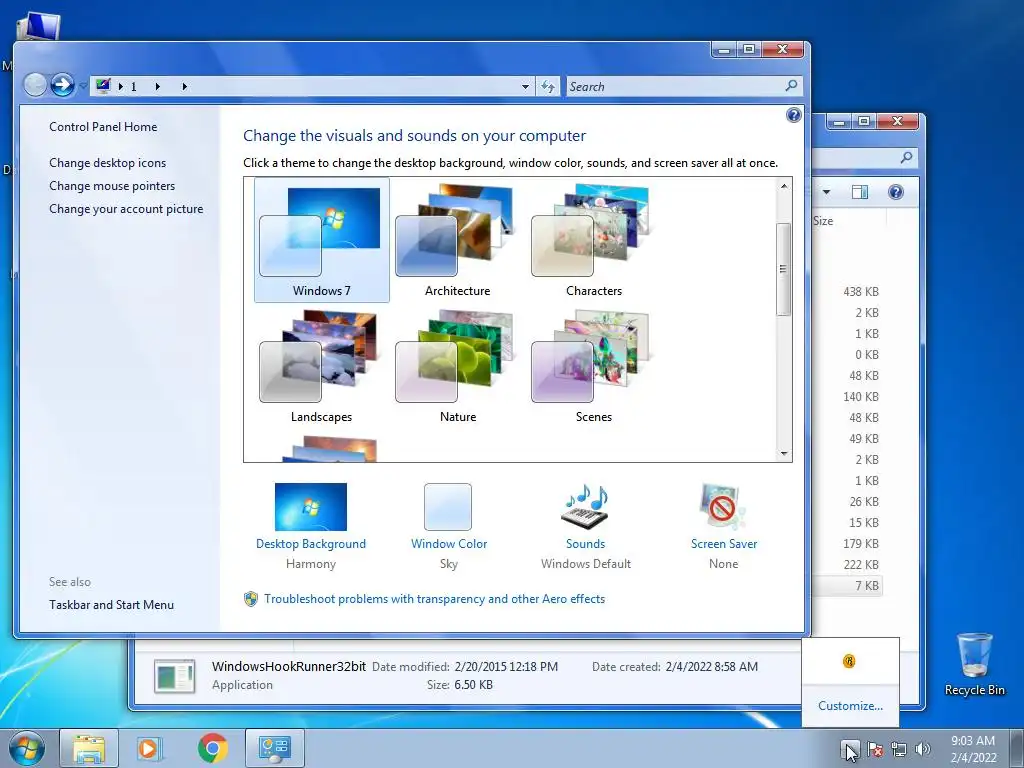Select the Windows 7 theme
Viewport: 1024px width, 768px height.
[x=321, y=240]
